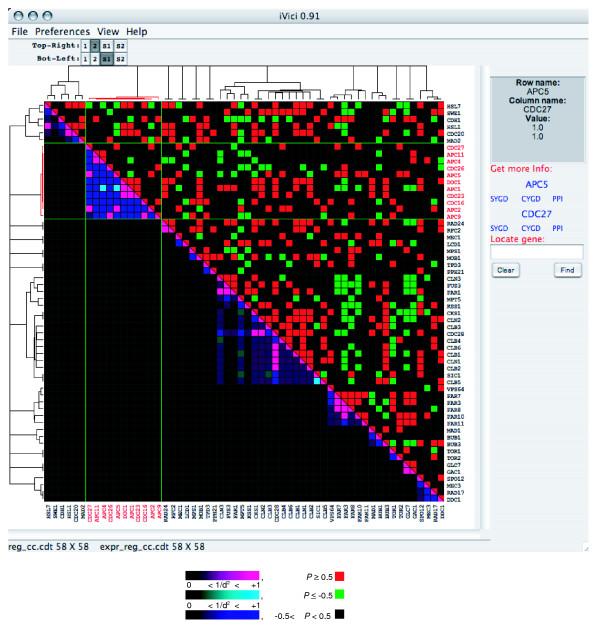600x629 pixels.
Task: Toggle S1 in the Bot-Left row
Action: (x=107, y=59)
